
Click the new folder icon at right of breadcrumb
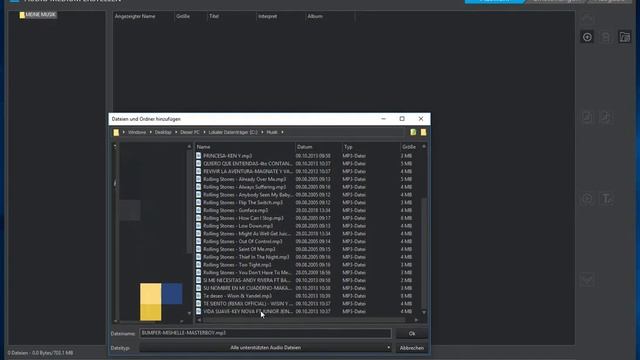(423, 132)
